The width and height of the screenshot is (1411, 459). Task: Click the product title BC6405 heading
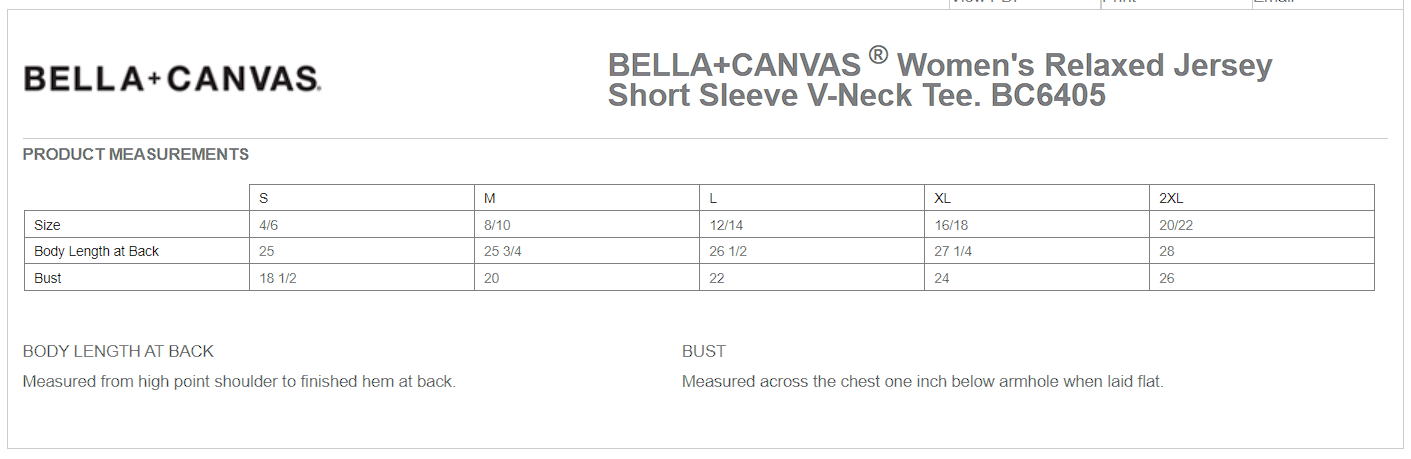940,80
